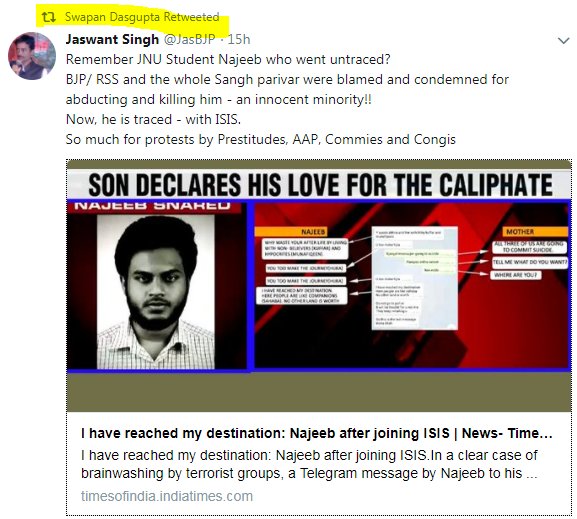This screenshot has height=519, width=577.
Task: Open Swapan Dasgupta Retweeted link
Action: click(142, 17)
